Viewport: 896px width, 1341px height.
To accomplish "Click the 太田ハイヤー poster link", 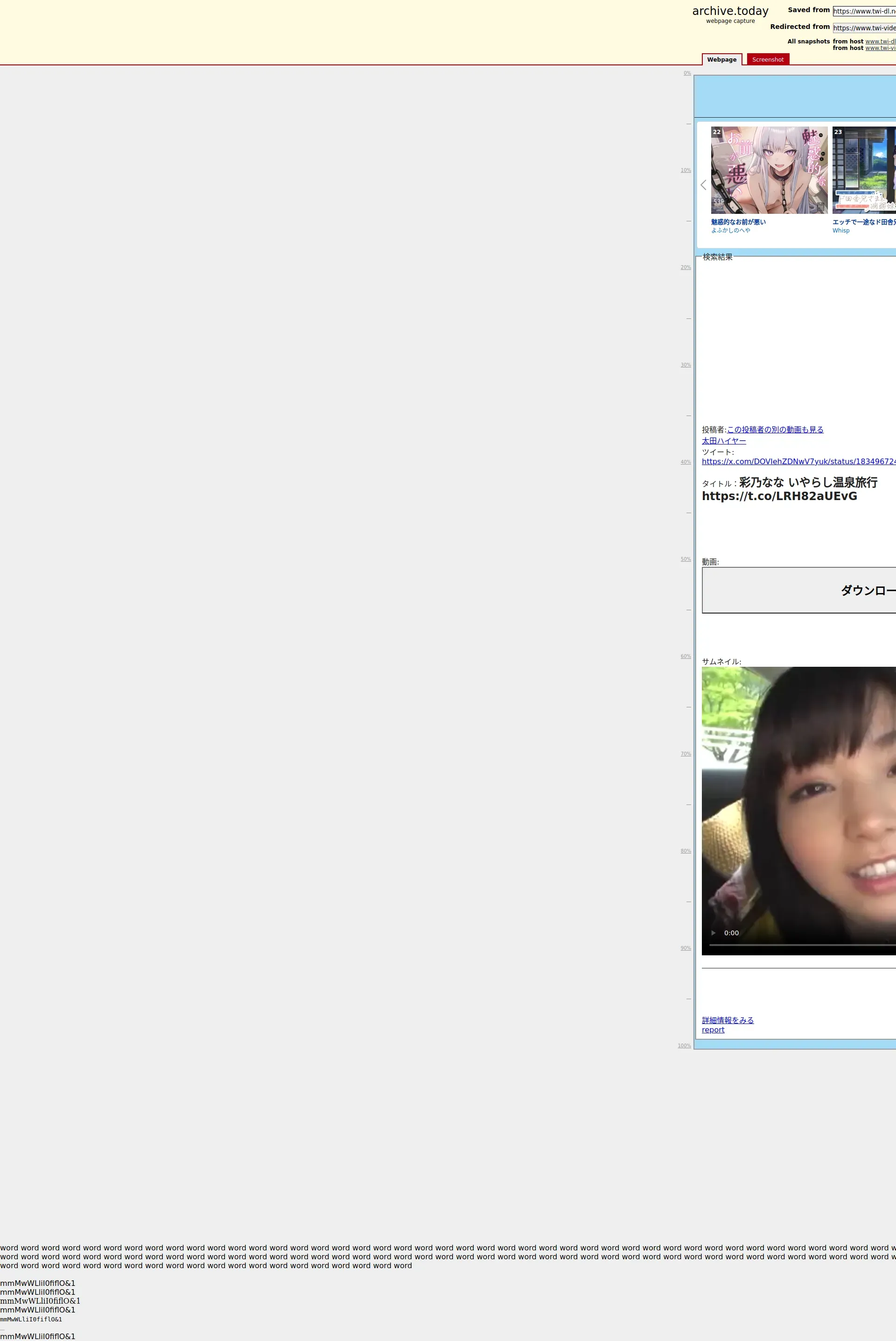I will [723, 441].
